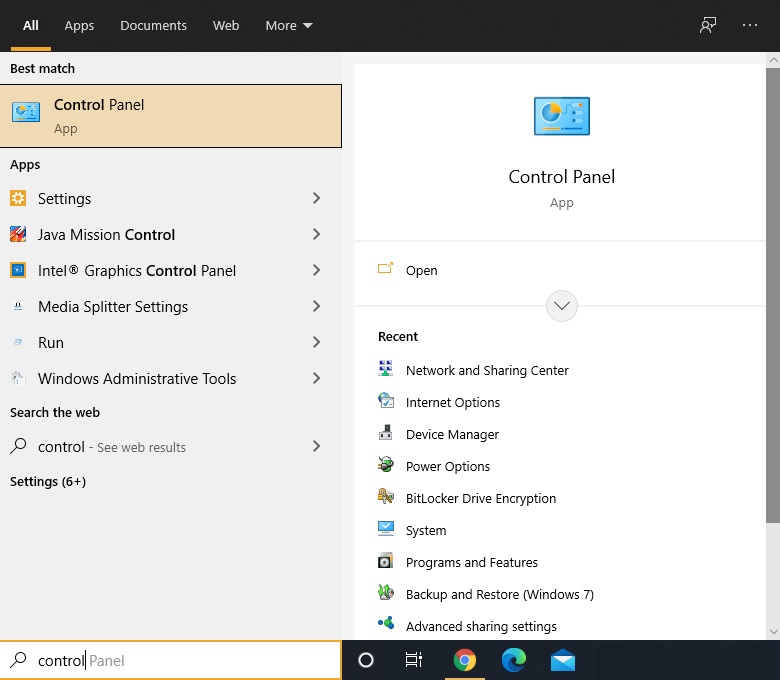Click the web search magnifier icon
The width and height of the screenshot is (780, 680).
[18, 446]
